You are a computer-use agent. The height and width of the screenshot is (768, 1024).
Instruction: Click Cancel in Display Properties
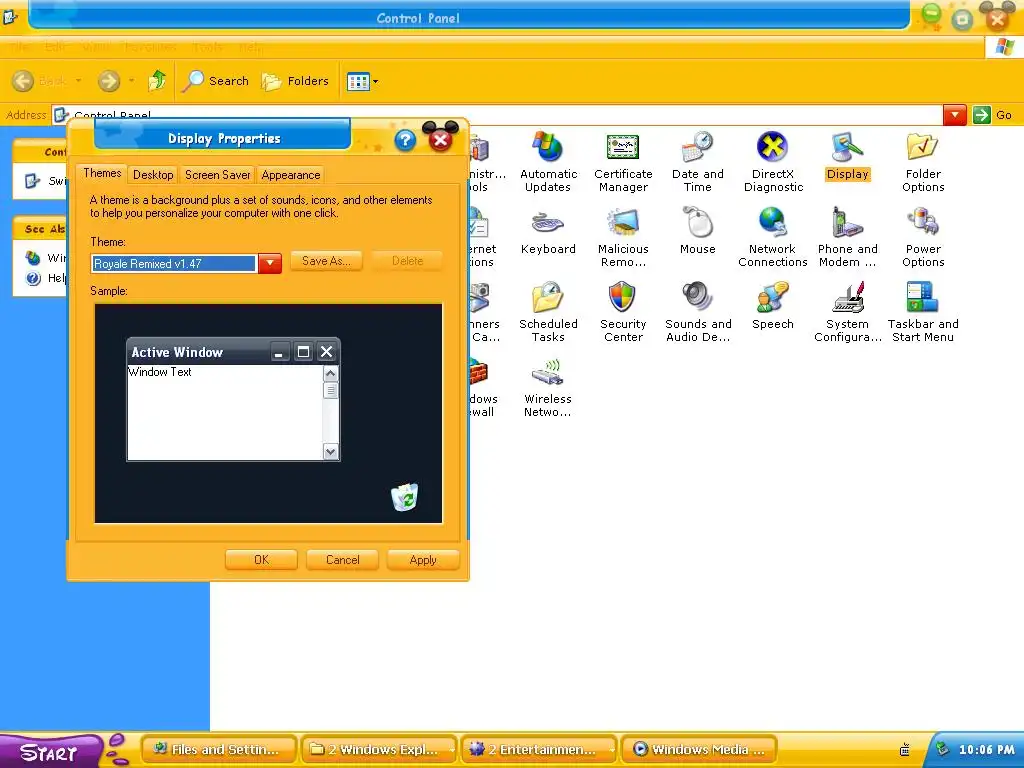(342, 560)
